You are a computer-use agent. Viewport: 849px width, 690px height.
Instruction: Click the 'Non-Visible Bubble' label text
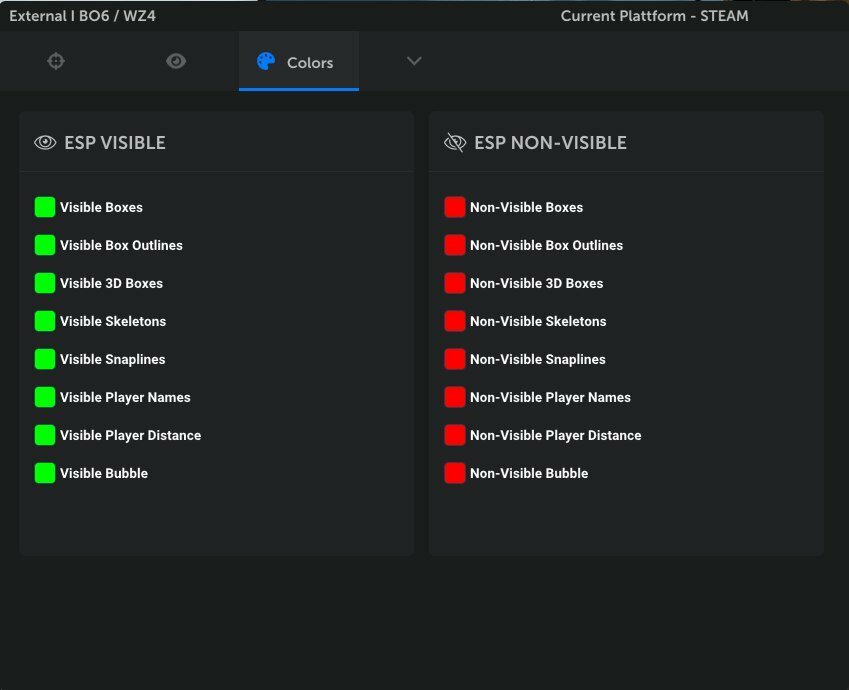click(529, 473)
